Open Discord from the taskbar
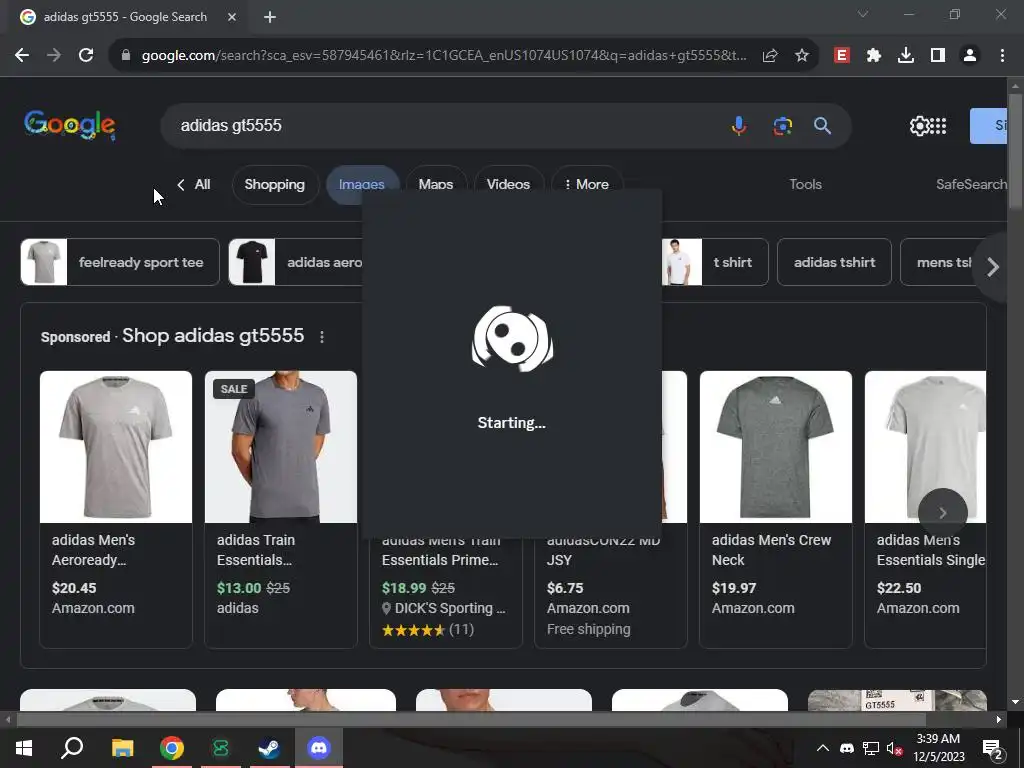The height and width of the screenshot is (768, 1024). coord(319,747)
